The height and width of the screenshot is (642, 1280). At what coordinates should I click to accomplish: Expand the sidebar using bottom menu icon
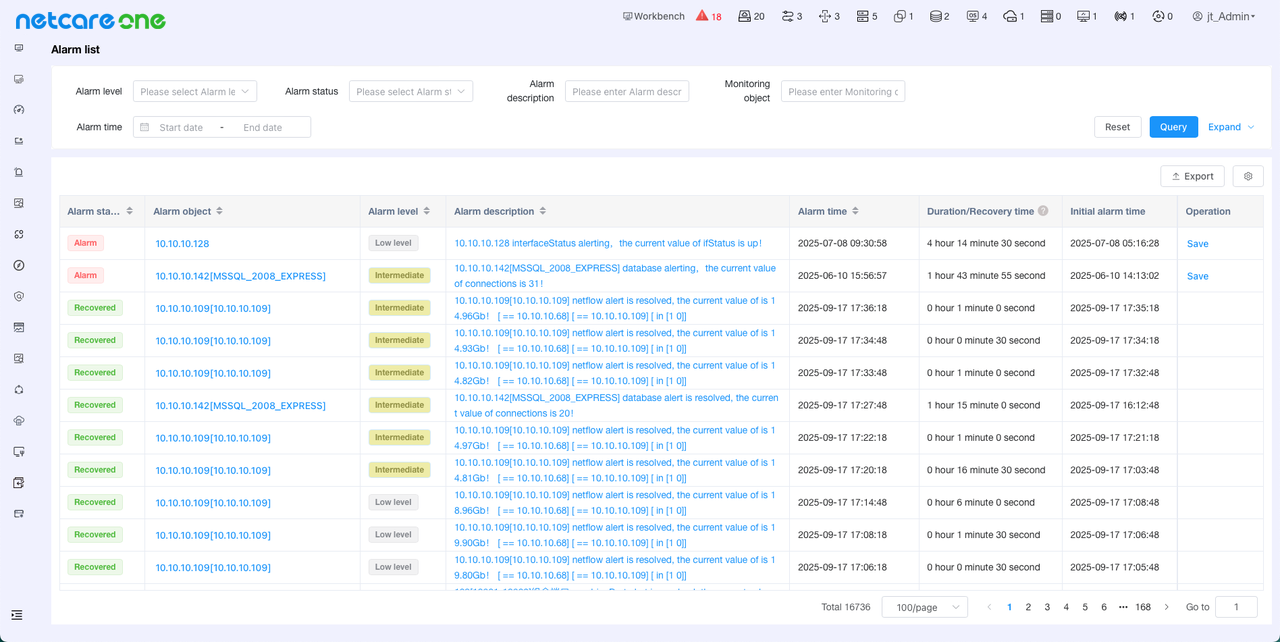17,614
